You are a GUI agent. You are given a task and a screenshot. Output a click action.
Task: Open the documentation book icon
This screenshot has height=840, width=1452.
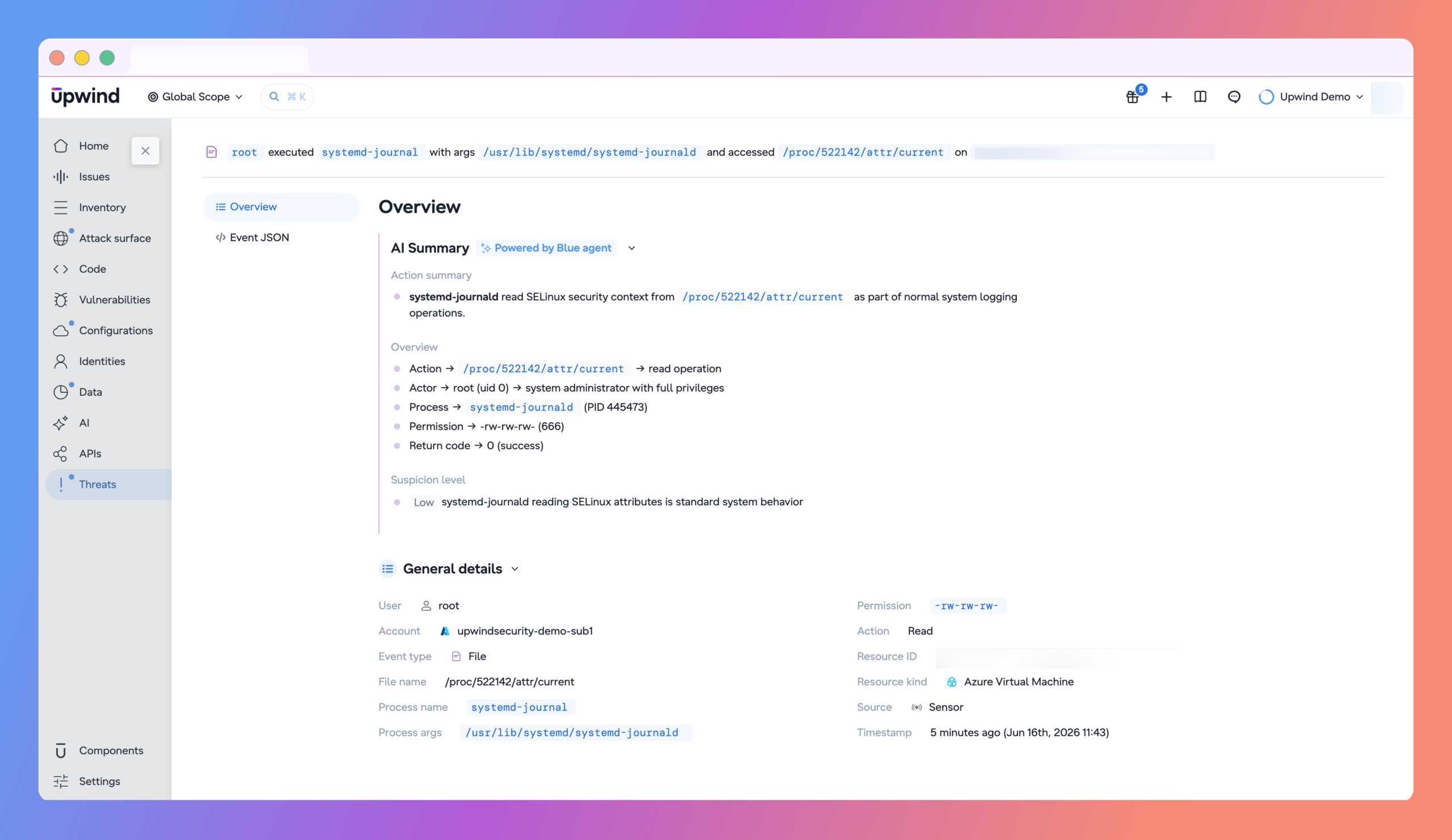[1200, 97]
